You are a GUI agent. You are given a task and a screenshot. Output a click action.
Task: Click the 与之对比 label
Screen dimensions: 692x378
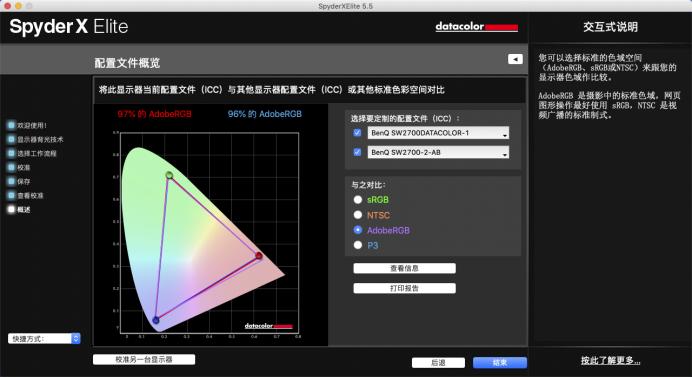point(369,185)
